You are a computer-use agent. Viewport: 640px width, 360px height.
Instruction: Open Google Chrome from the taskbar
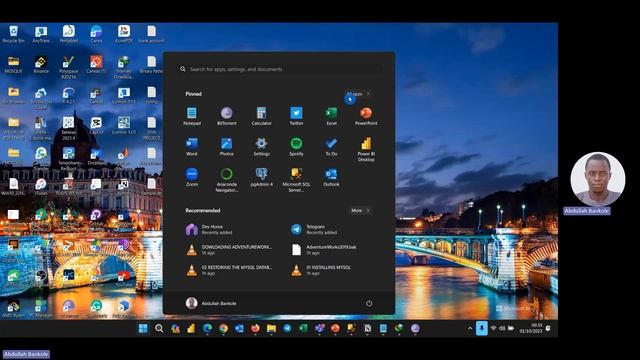pos(223,328)
